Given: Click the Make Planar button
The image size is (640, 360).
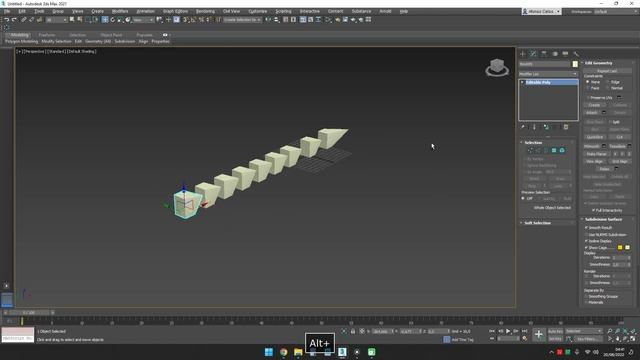Looking at the screenshot, I should tap(596, 154).
